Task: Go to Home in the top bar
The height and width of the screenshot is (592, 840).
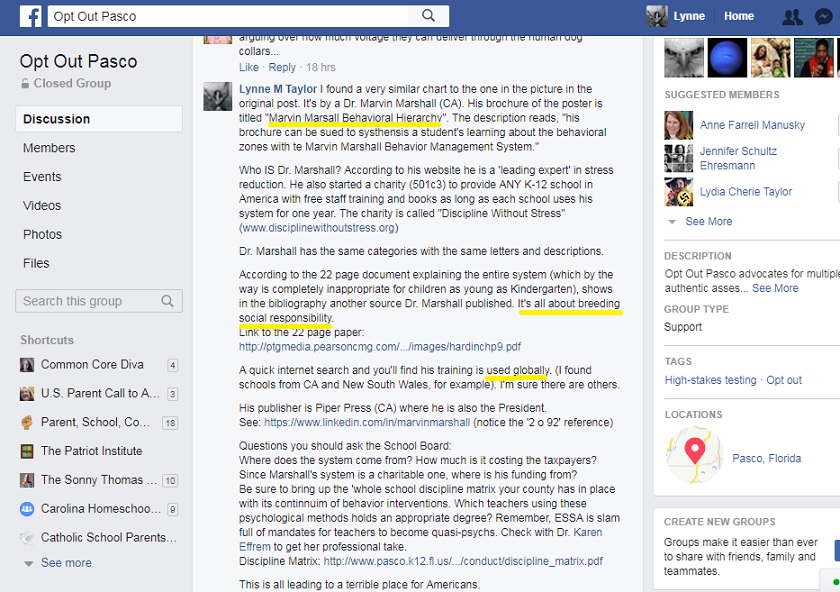Action: [739, 16]
